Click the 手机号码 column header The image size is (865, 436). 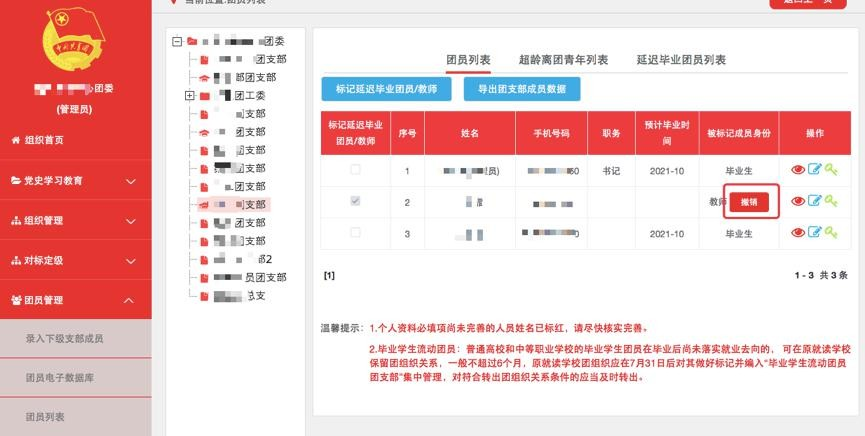click(551, 134)
